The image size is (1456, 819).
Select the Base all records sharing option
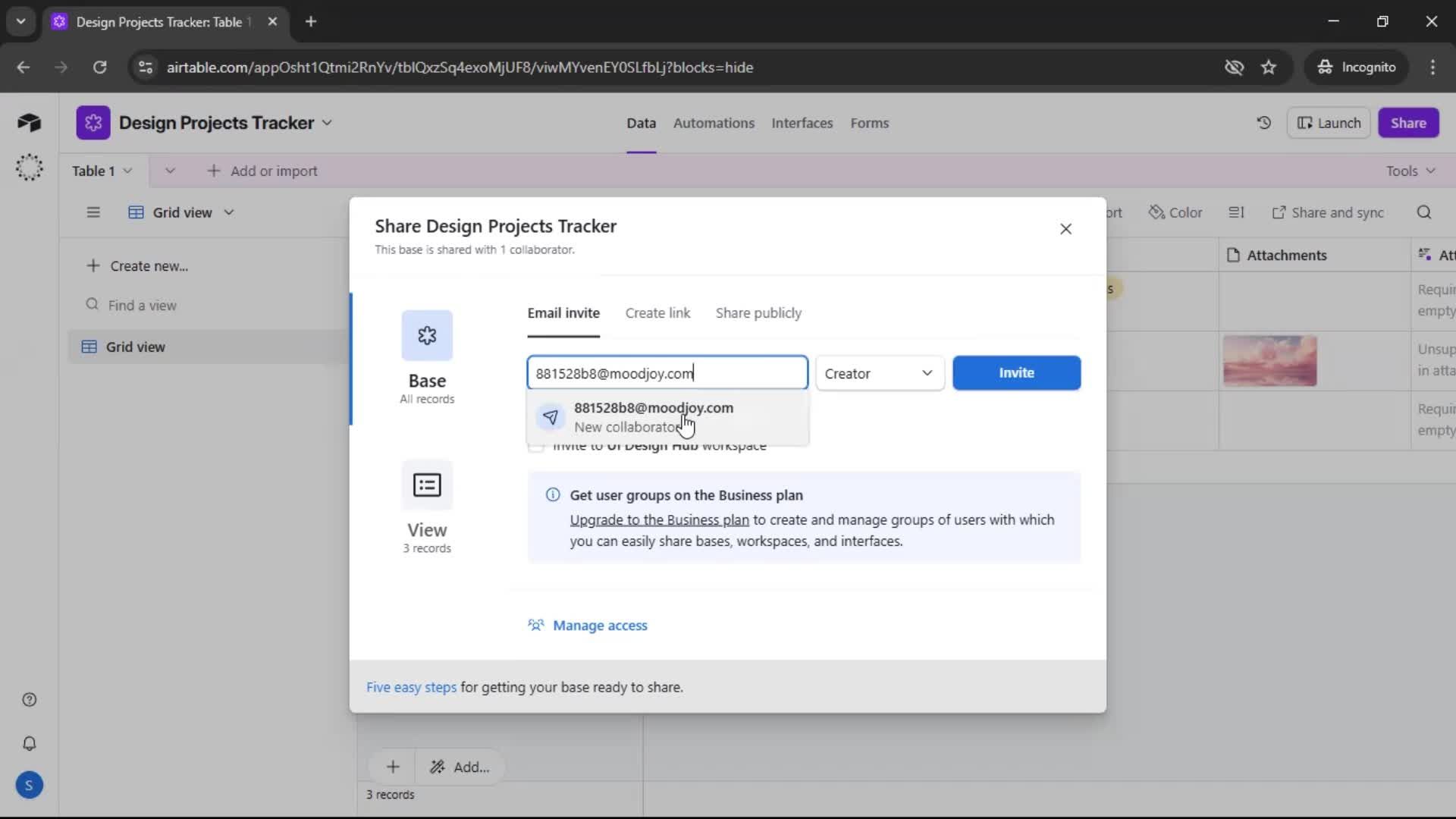(x=427, y=358)
